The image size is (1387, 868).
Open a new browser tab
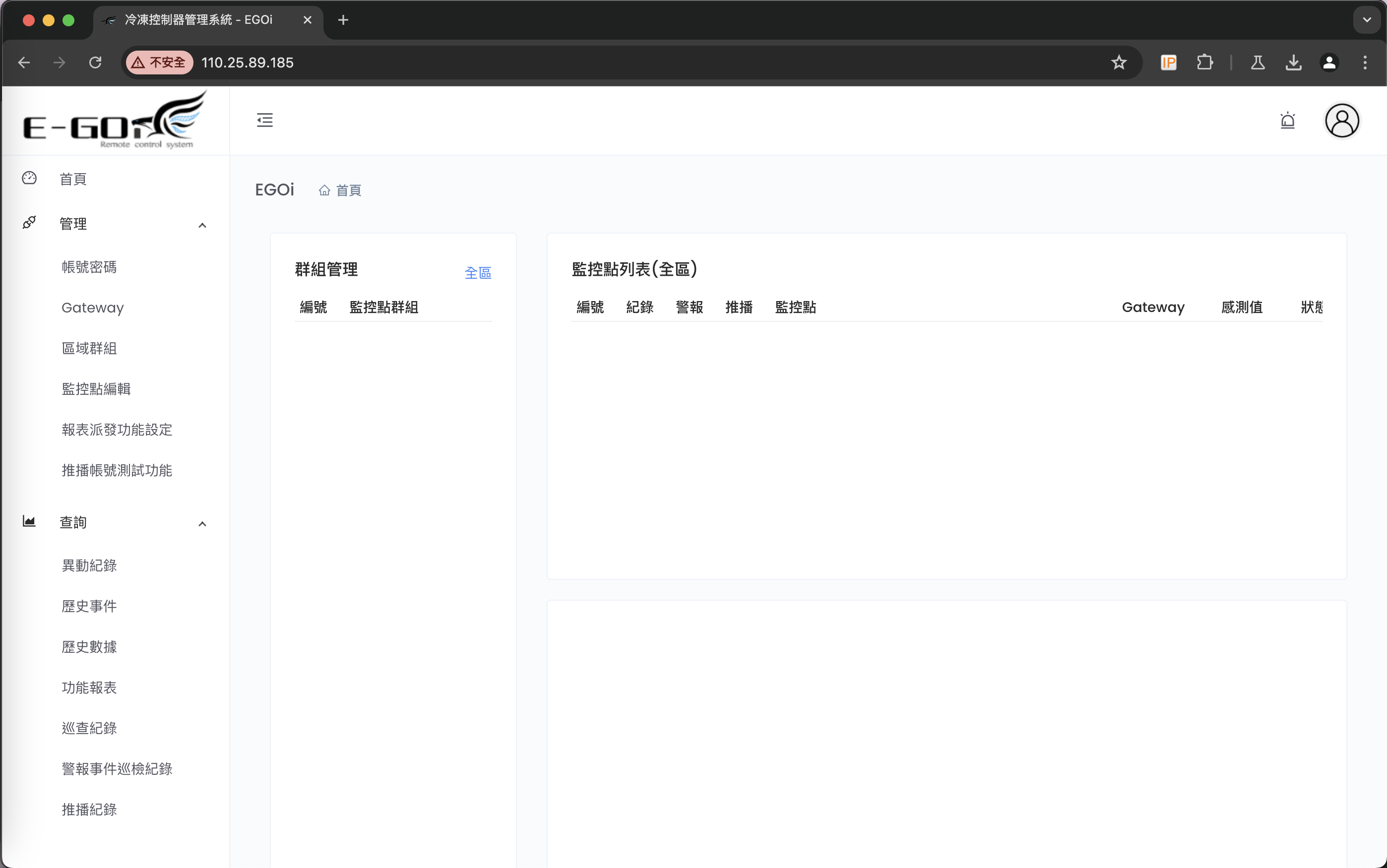point(343,20)
